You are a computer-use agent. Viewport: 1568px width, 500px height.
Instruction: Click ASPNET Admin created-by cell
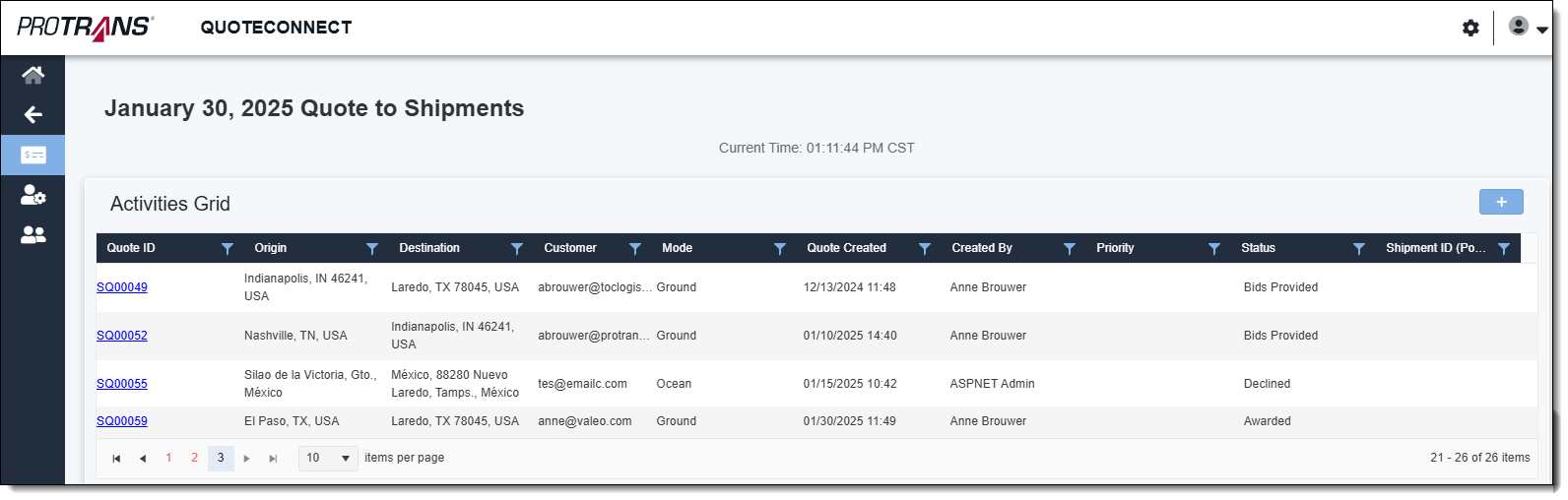pyautogui.click(x=992, y=384)
